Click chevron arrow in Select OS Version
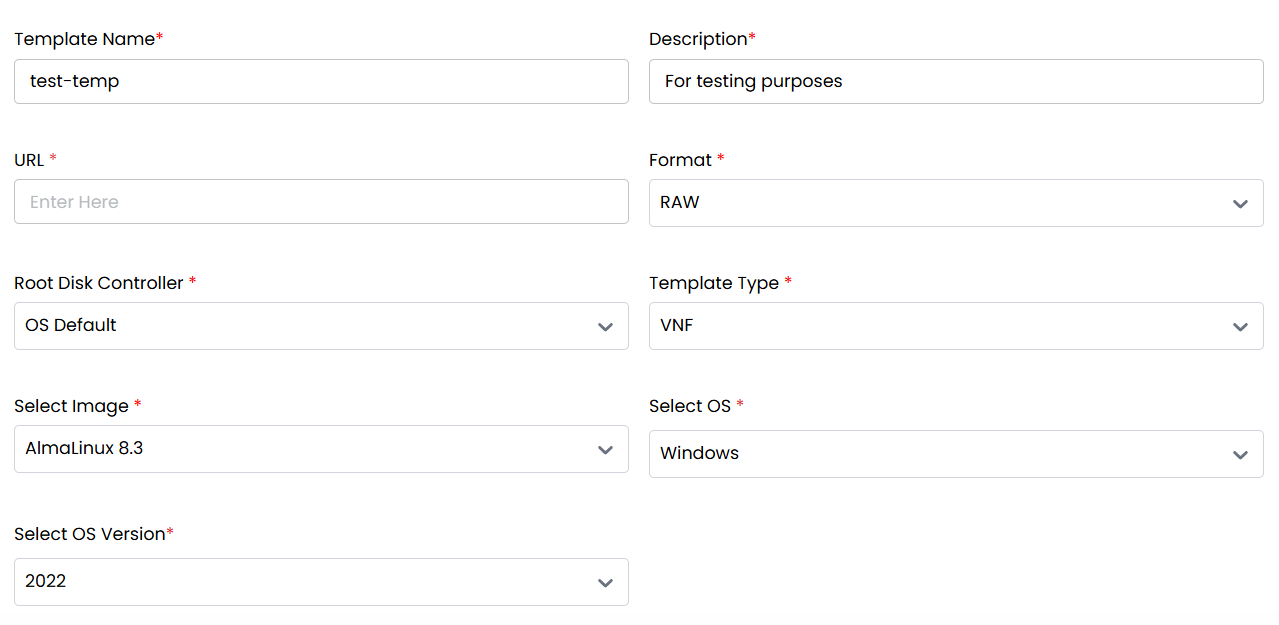This screenshot has width=1279, height=625. click(x=605, y=583)
